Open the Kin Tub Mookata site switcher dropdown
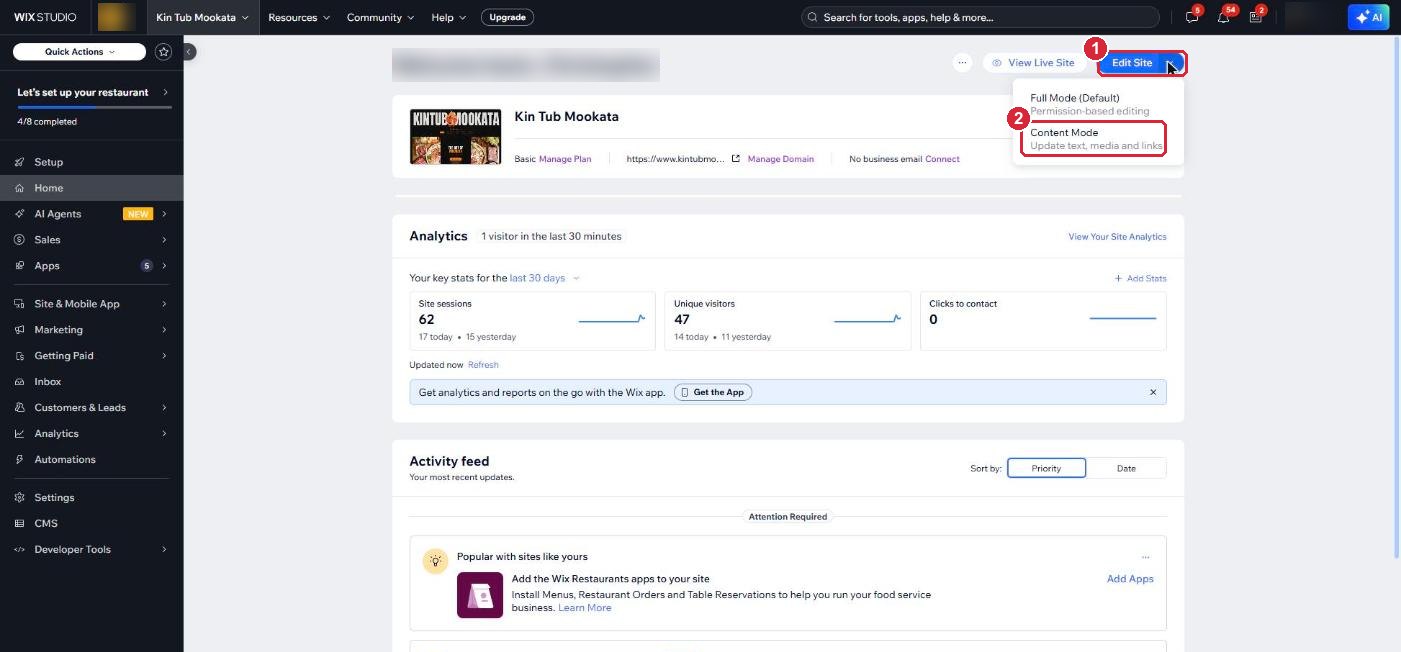 [202, 17]
